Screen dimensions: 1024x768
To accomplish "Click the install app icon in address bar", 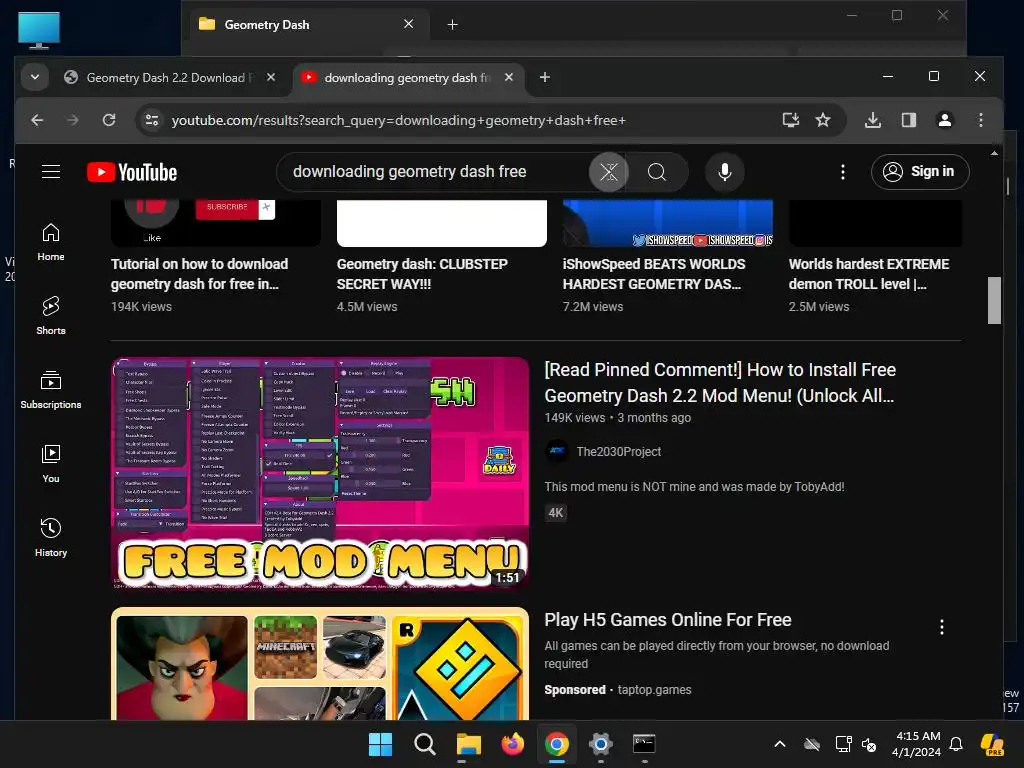I will pyautogui.click(x=791, y=120).
